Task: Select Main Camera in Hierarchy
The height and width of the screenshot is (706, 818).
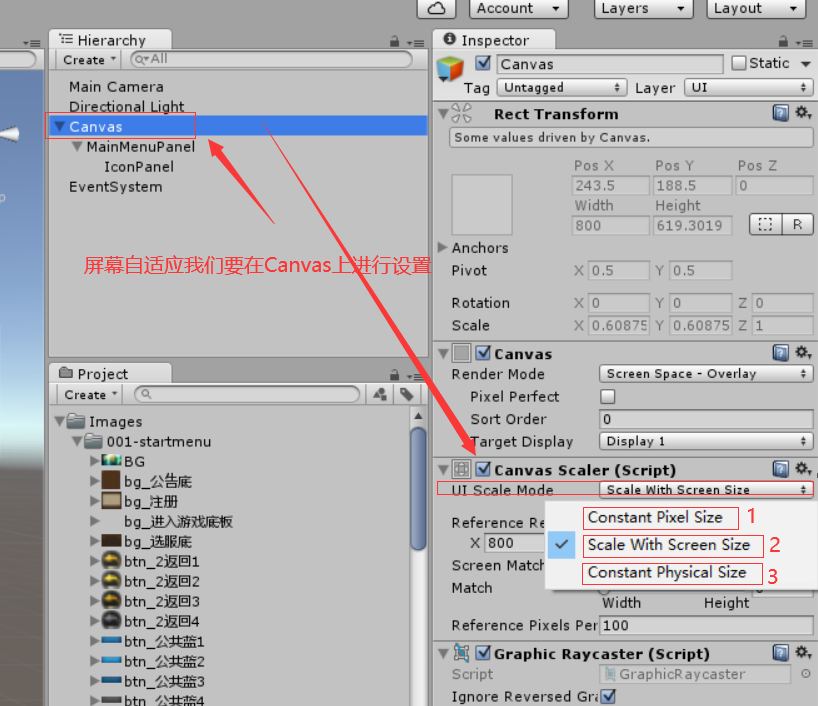Action: point(116,87)
